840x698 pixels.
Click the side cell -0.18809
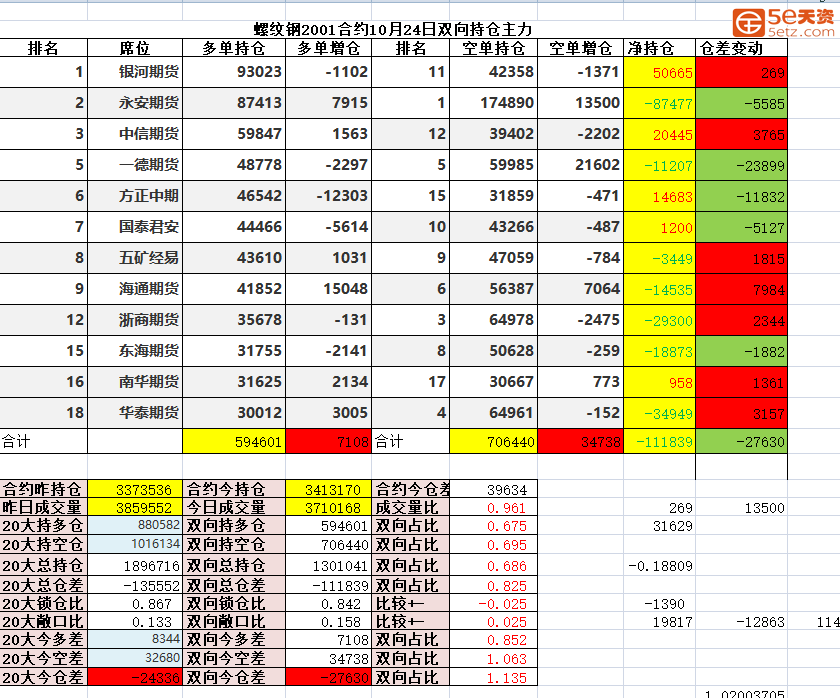click(659, 565)
